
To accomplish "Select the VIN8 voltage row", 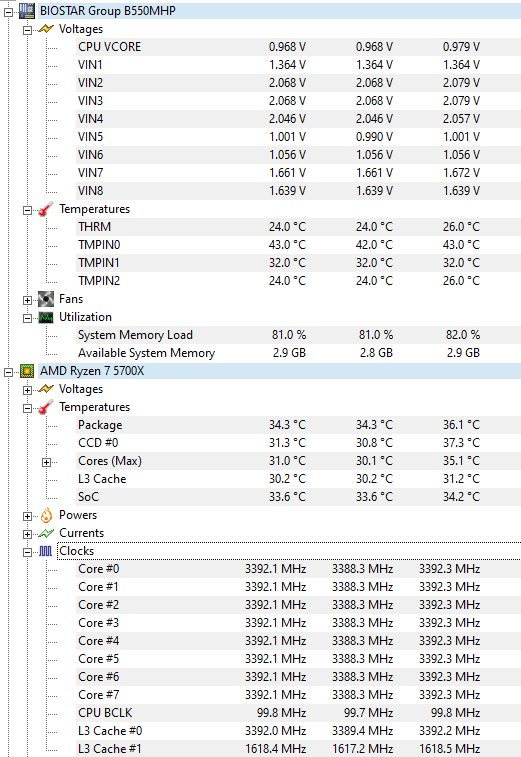I will 298,191.
